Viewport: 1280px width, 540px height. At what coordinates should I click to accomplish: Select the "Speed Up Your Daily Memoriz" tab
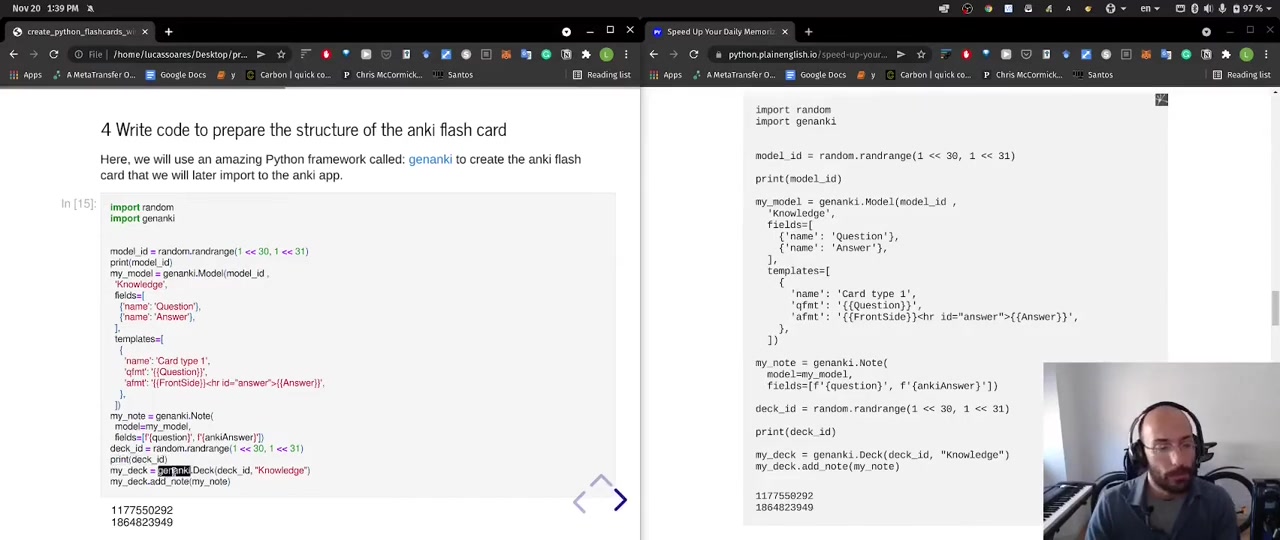720,31
